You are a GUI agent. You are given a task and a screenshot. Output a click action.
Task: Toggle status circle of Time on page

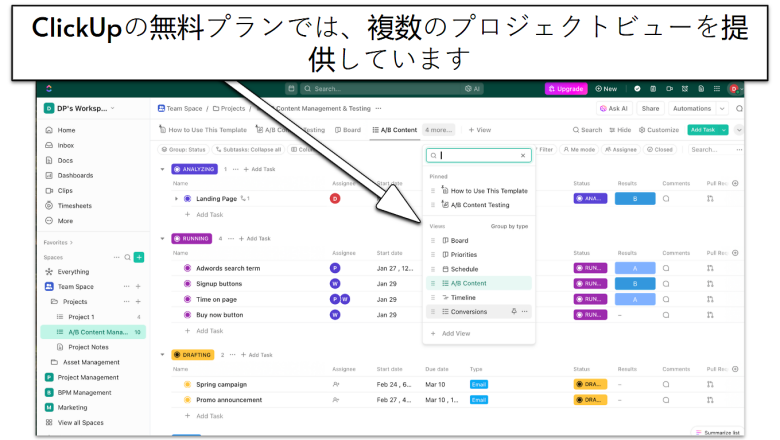point(188,299)
